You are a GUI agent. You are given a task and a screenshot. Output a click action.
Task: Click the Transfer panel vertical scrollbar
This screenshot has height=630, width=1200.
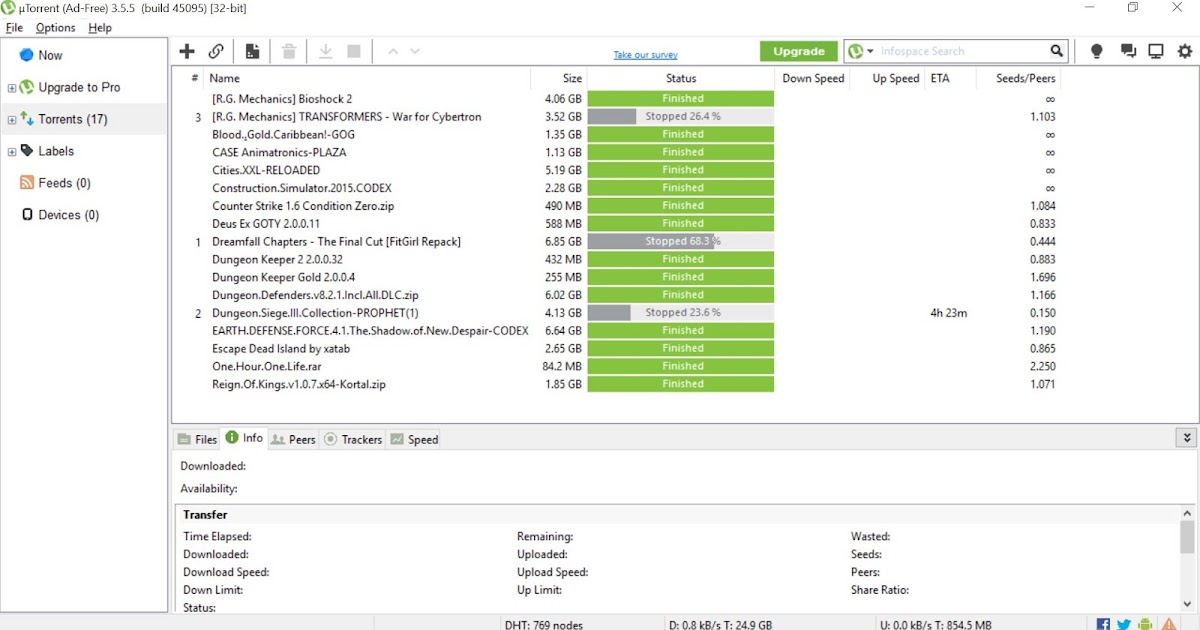[x=1187, y=559]
